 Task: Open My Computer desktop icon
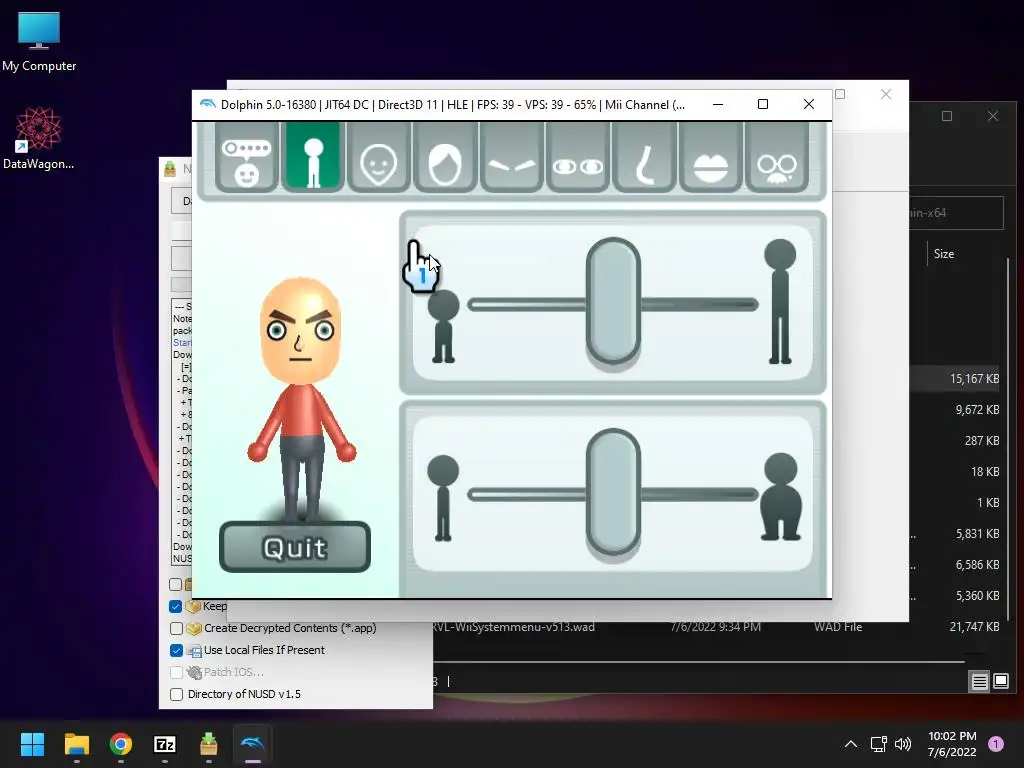[39, 41]
